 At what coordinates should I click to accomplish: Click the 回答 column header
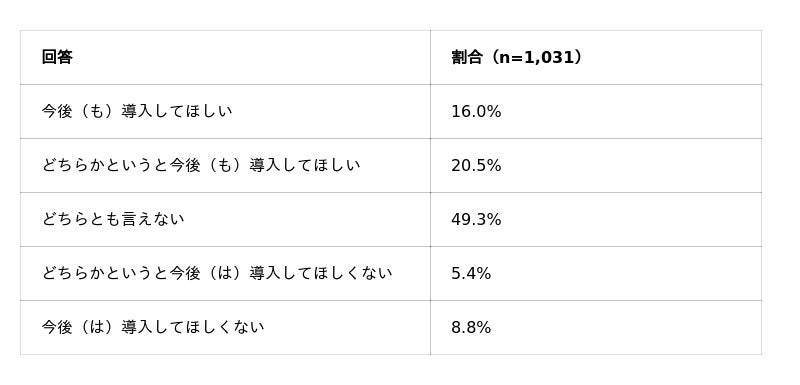(x=225, y=57)
